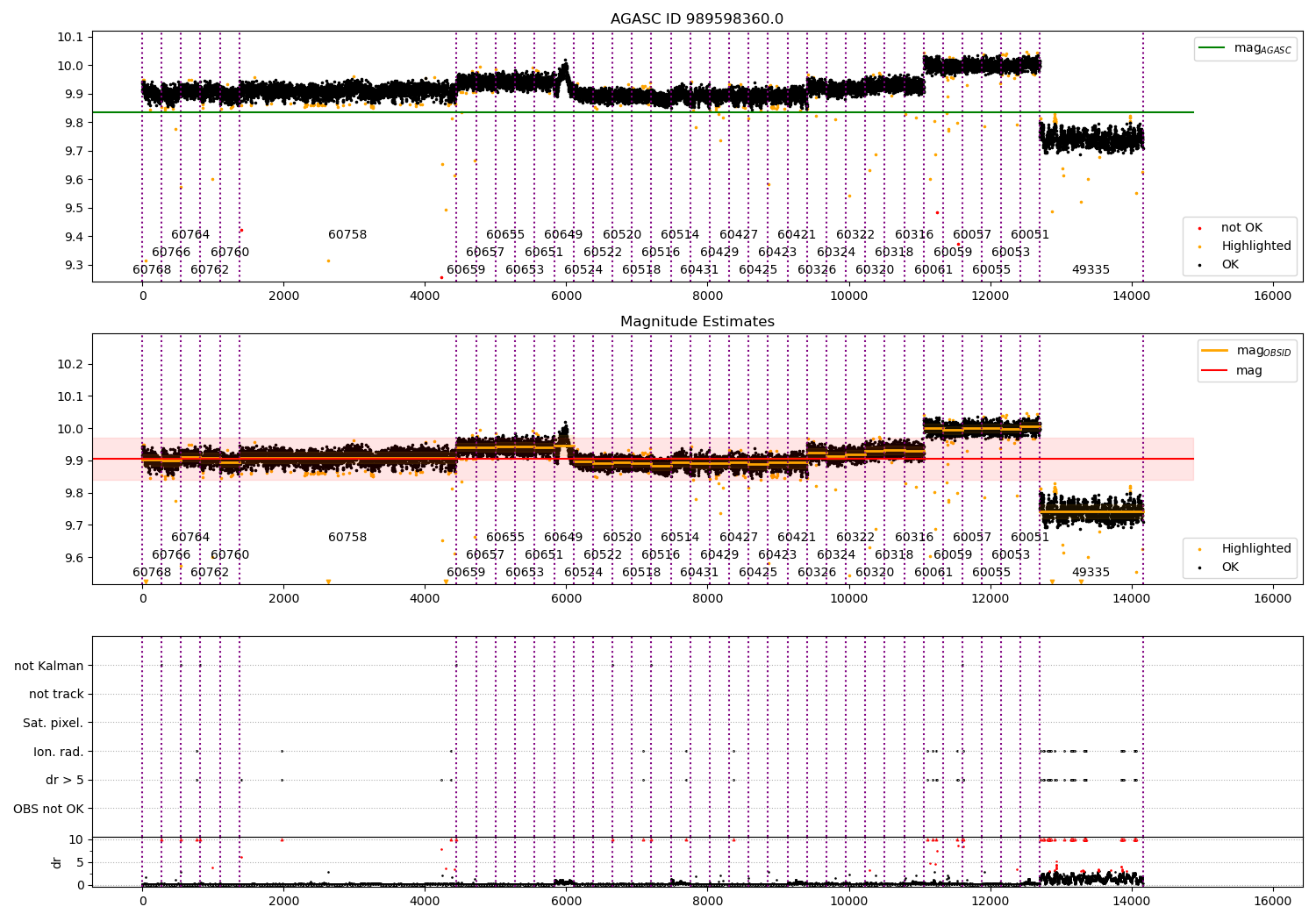The width and height of the screenshot is (1316, 921).
Task: Click OBSID label 60514 in Magnitude Estimates panel
Action: [x=680, y=538]
